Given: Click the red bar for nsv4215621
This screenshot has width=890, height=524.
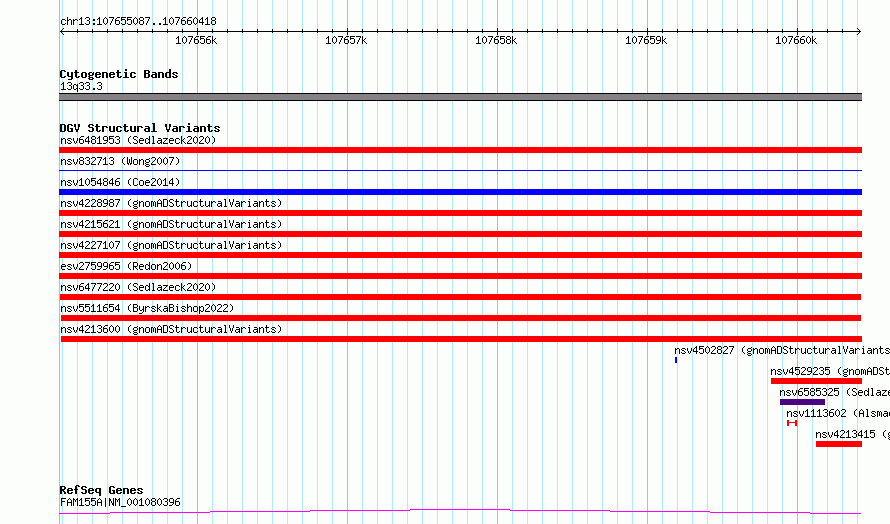Looking at the screenshot, I should click(x=460, y=234).
